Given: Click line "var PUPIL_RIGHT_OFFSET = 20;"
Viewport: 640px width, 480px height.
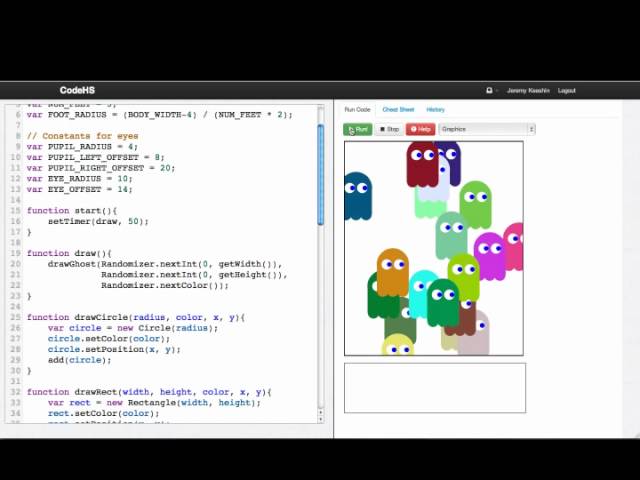Looking at the screenshot, I should [x=100, y=168].
